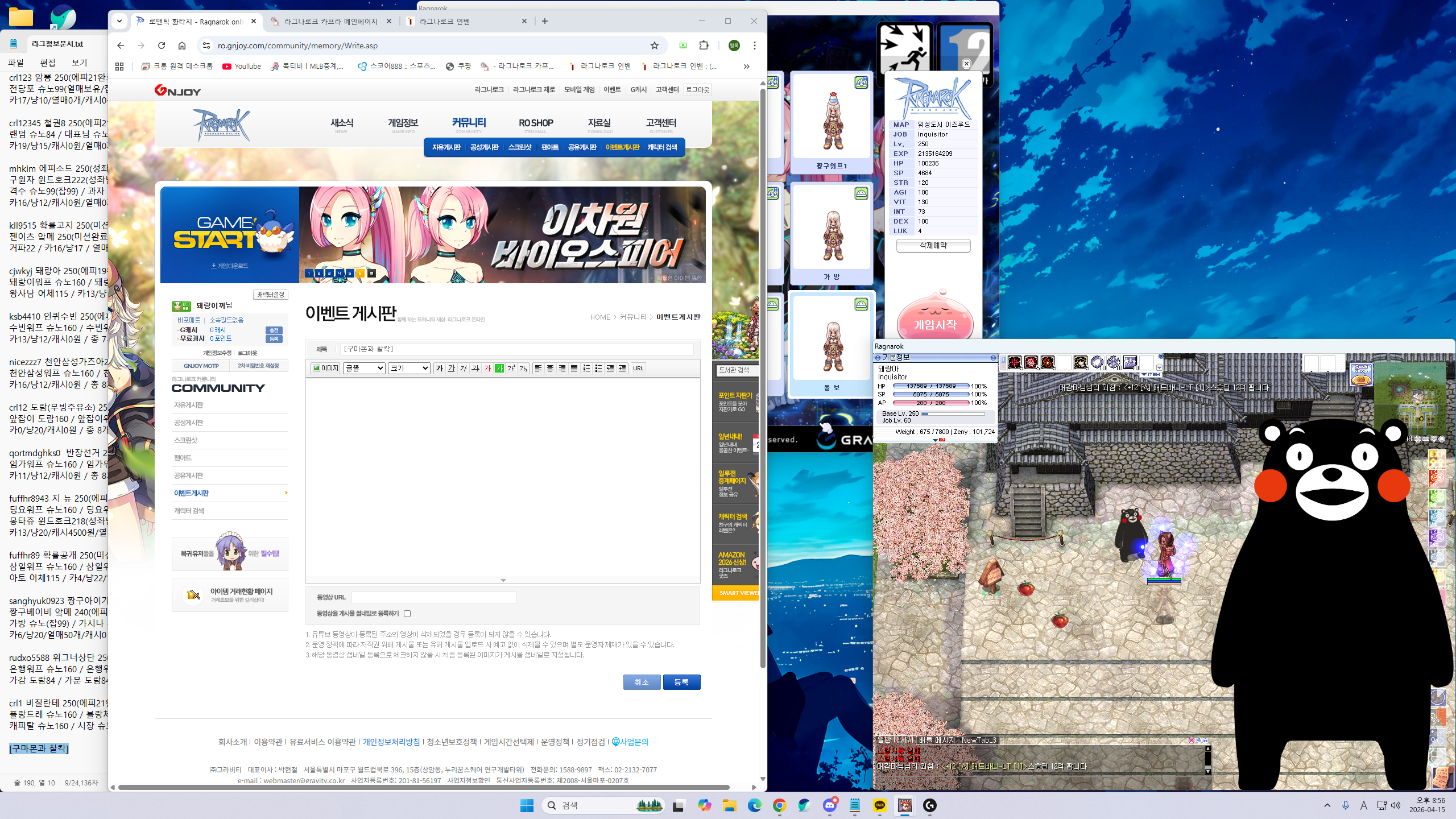Click the 취소 cancel button
Screen dimensions: 1456x819
point(642,682)
